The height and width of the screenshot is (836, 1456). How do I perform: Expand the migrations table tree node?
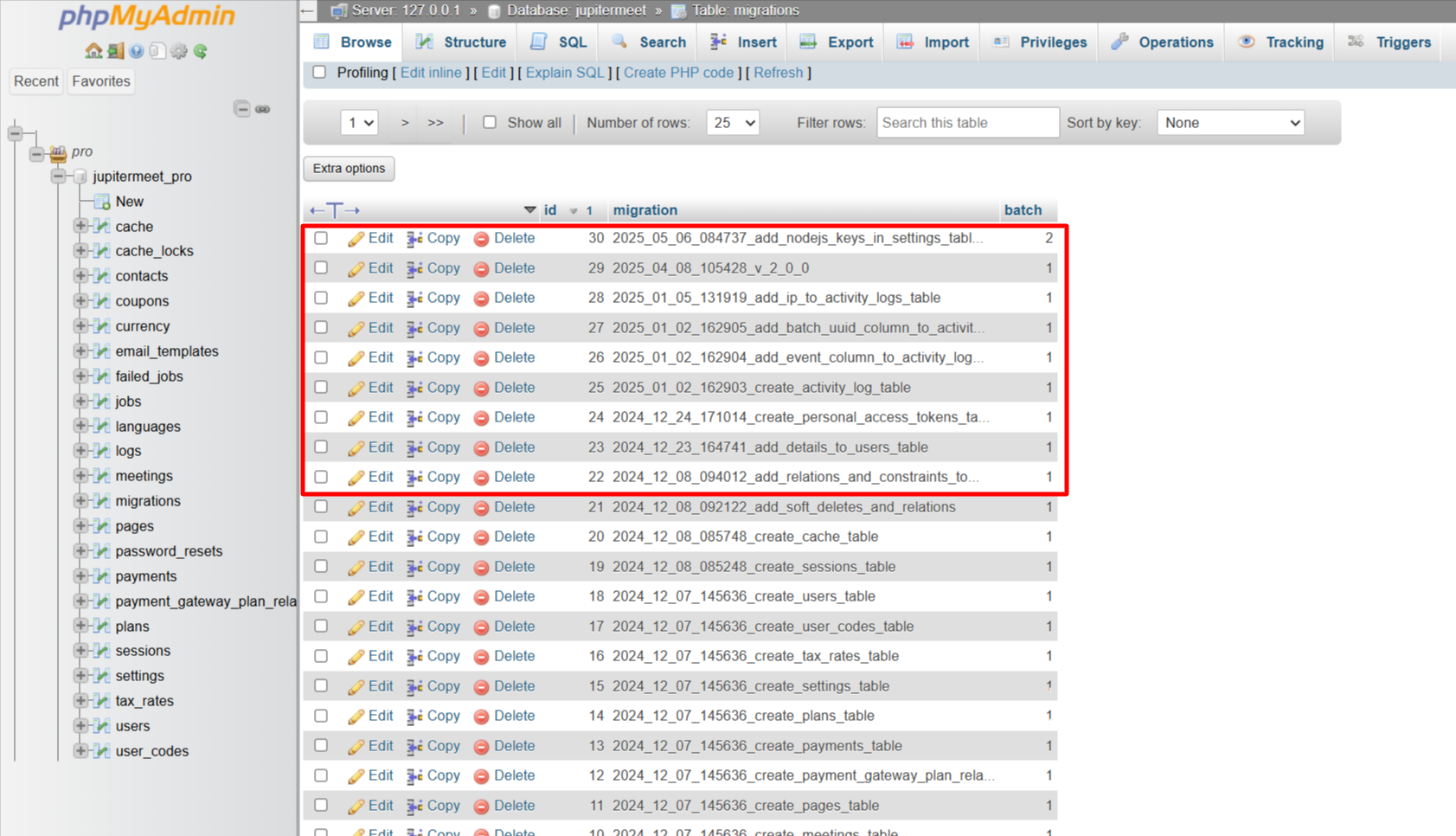80,501
